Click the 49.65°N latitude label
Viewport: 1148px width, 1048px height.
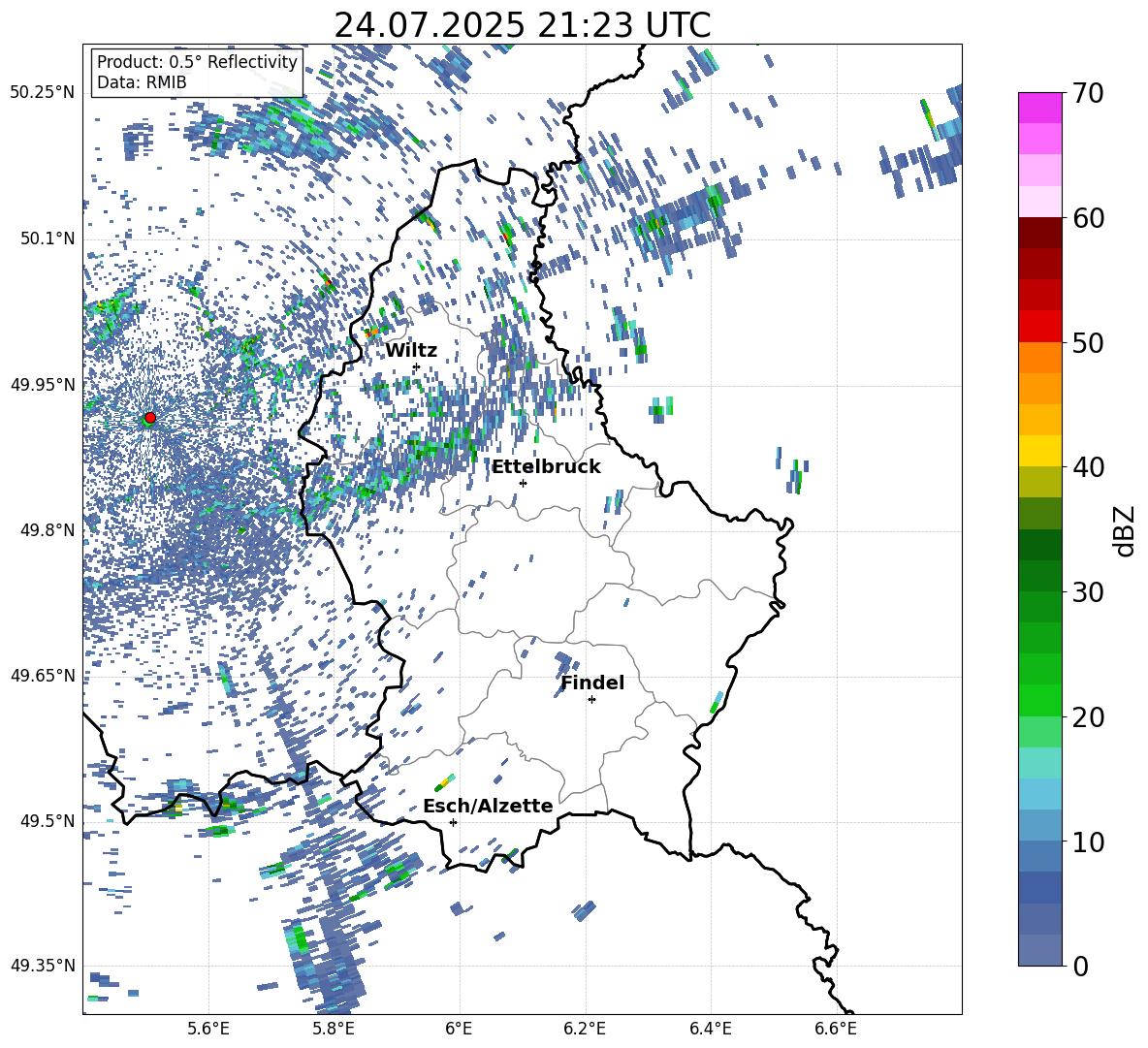click(x=43, y=675)
